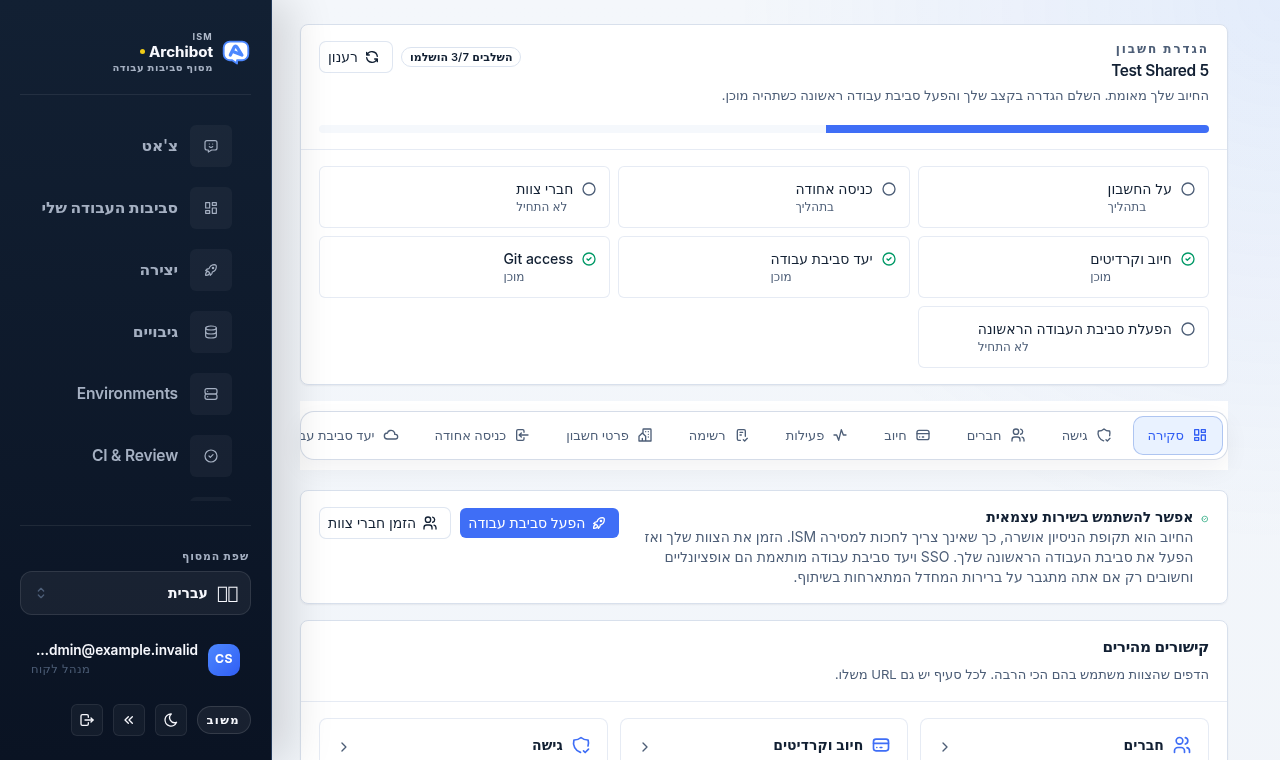
Task: Expand the "חברים" quick link card chevron
Action: pos(945,746)
